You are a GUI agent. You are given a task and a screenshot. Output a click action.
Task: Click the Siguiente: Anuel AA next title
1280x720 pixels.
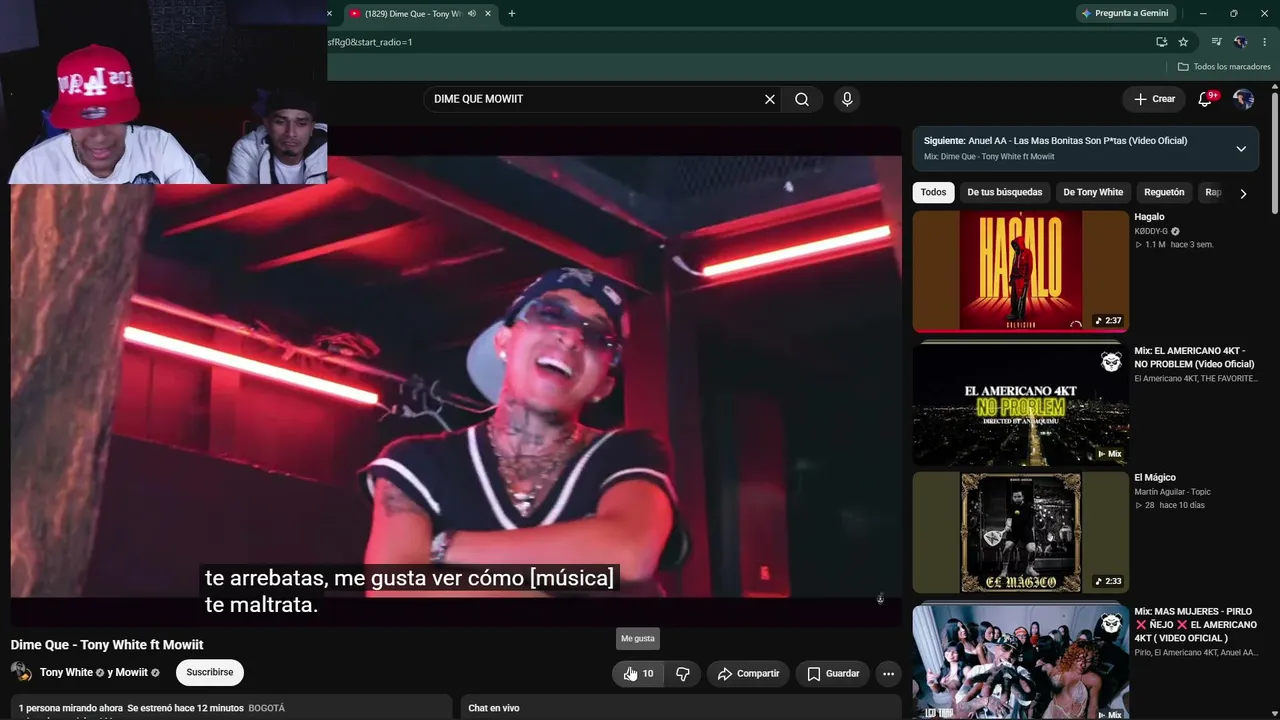1056,141
